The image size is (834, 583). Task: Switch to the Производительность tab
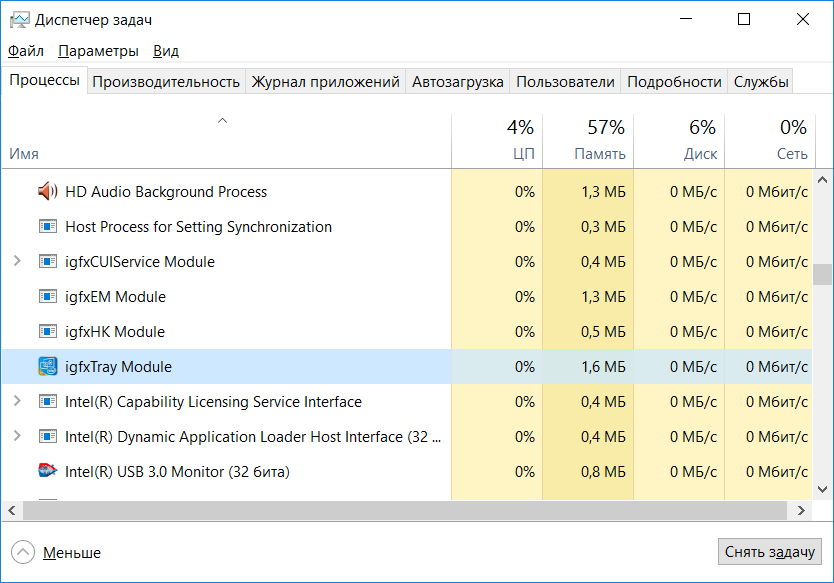166,82
